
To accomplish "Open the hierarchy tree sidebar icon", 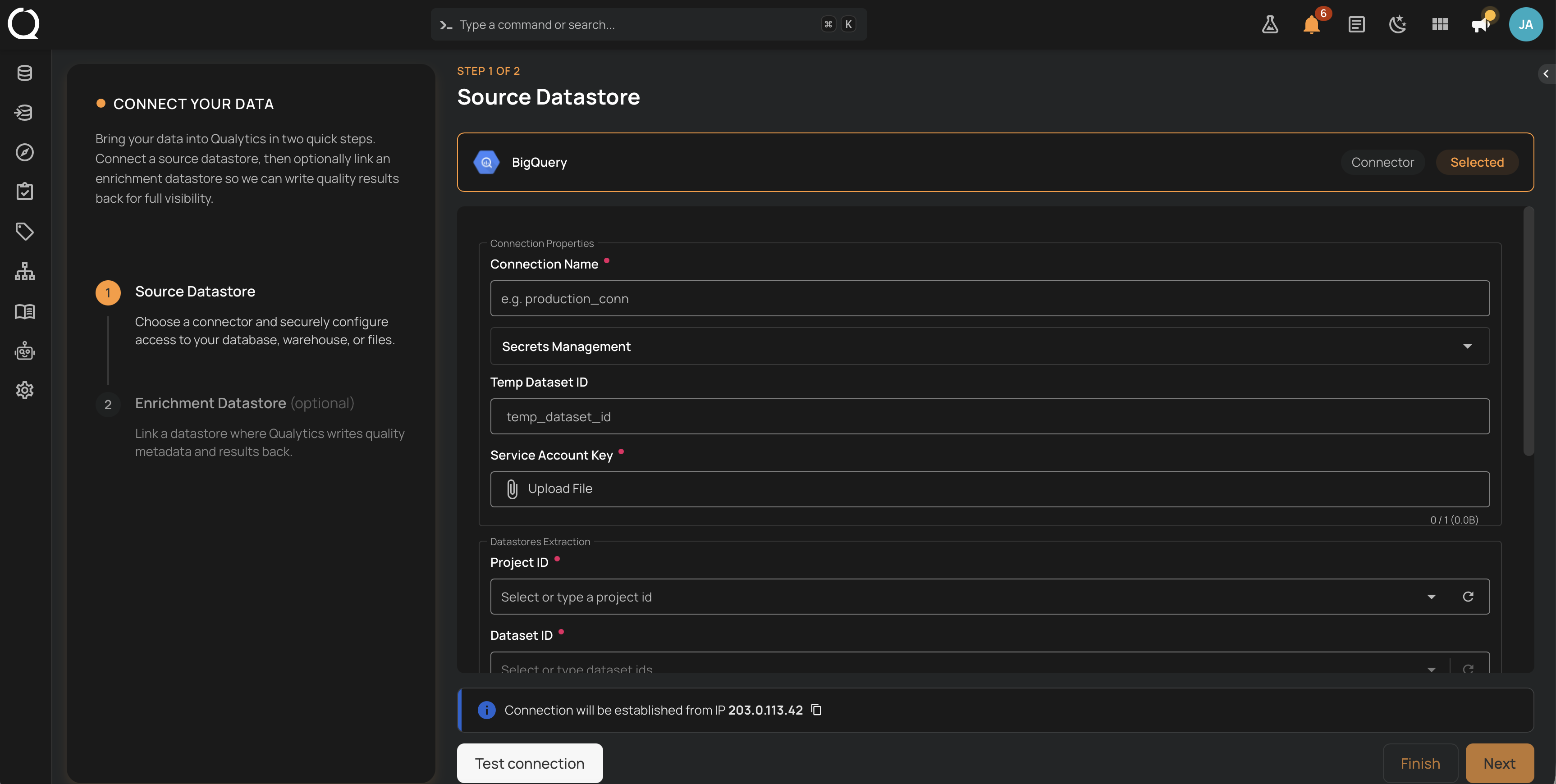I will [x=25, y=271].
